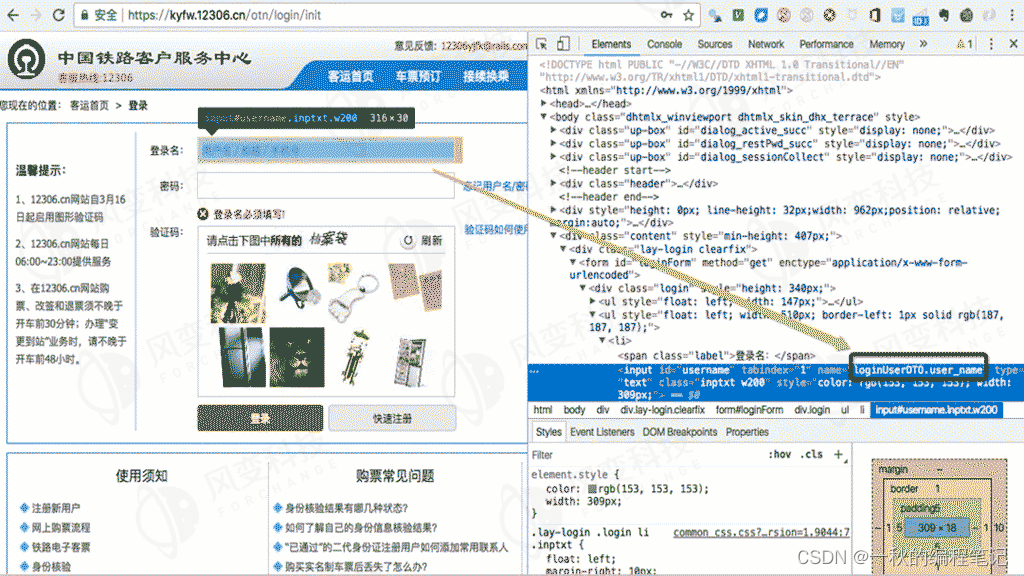The image size is (1024, 576).
Task: Click the DevTools warning count indicator
Action: click(965, 44)
